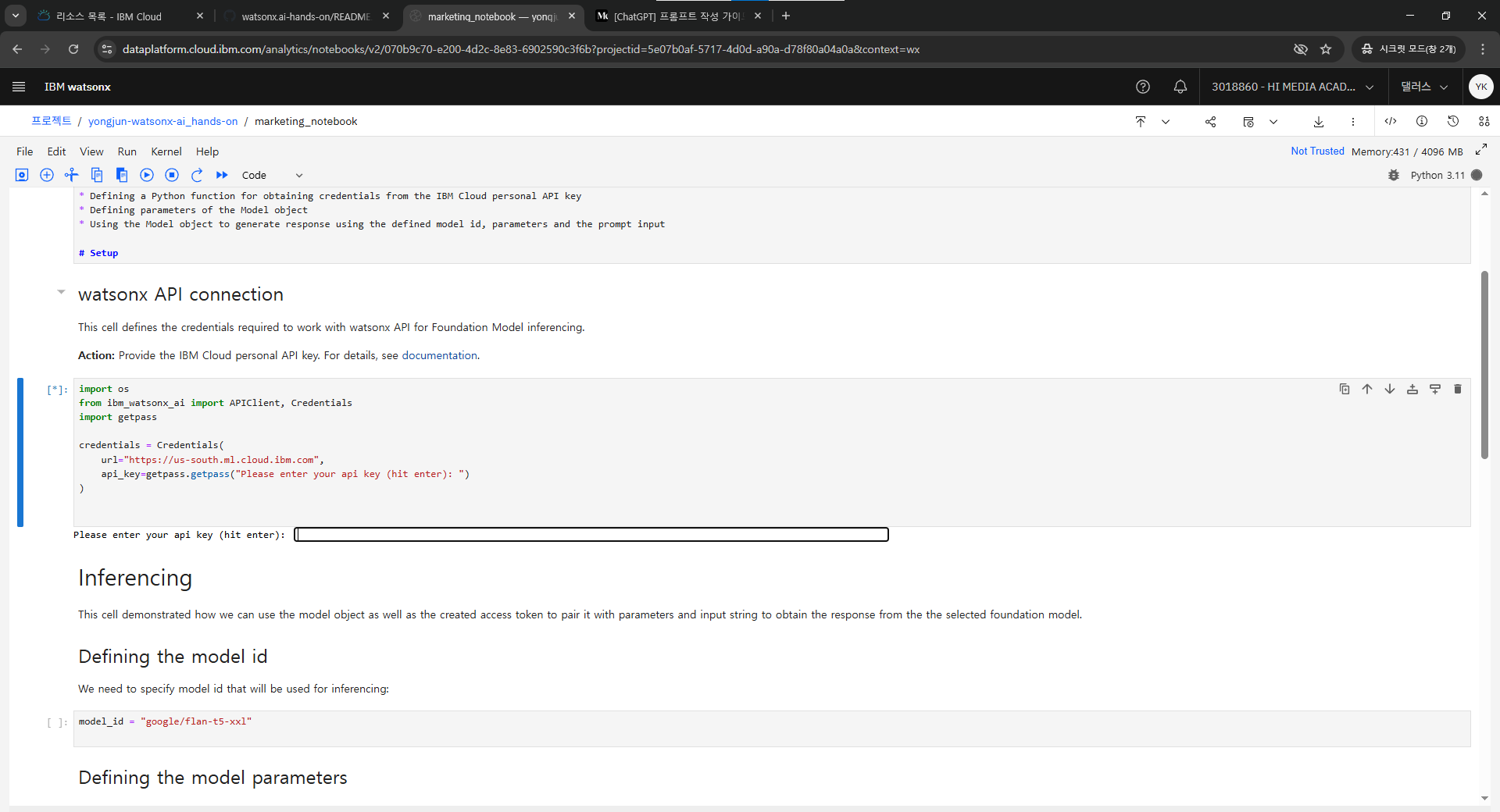Open the 댈러스 region dropdown
1500x812 pixels.
tap(1424, 87)
